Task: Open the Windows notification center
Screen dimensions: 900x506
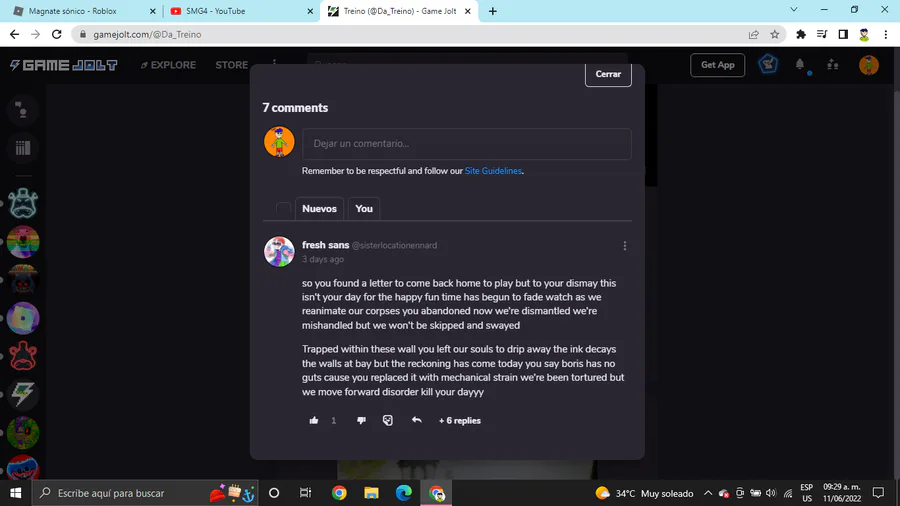Action: coord(878,493)
